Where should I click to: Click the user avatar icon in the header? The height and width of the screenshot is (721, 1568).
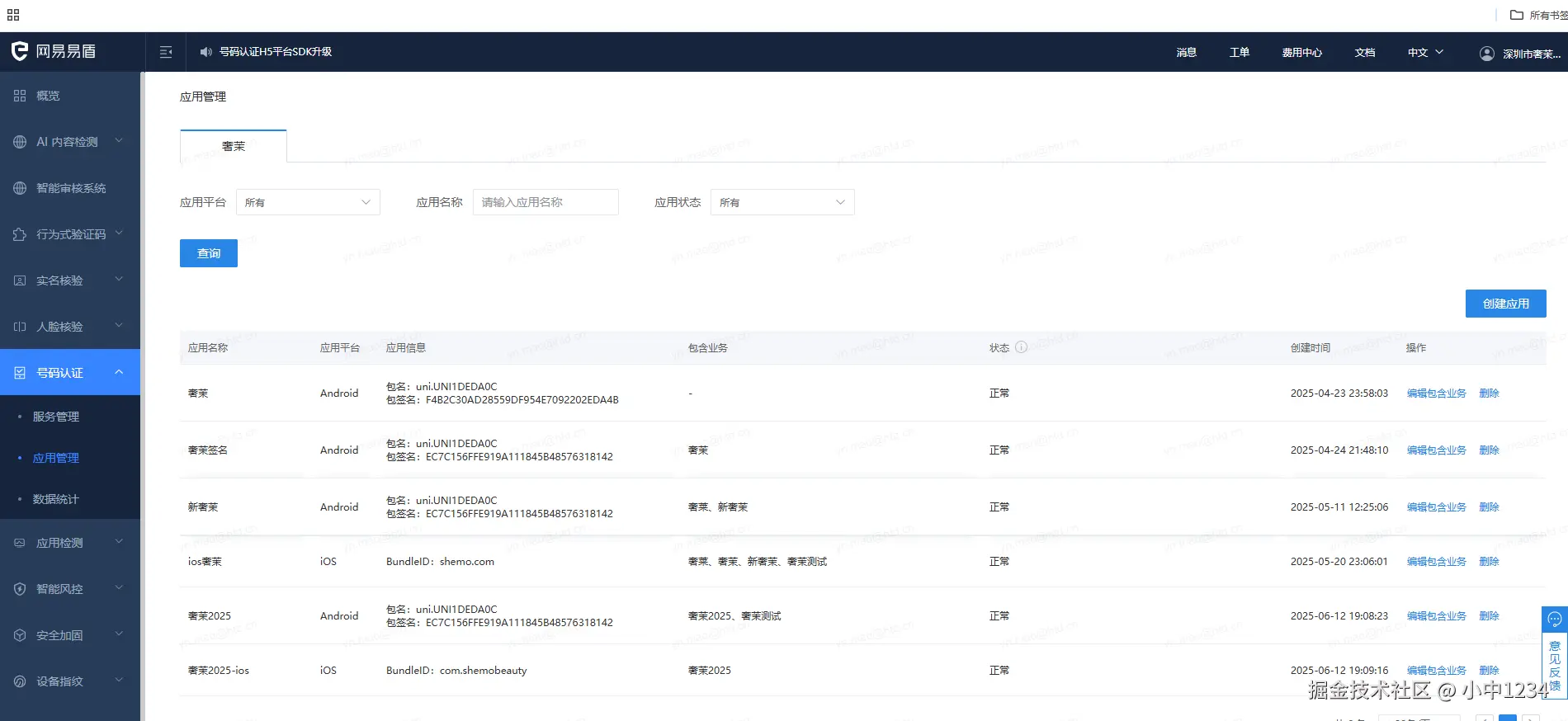(x=1487, y=54)
